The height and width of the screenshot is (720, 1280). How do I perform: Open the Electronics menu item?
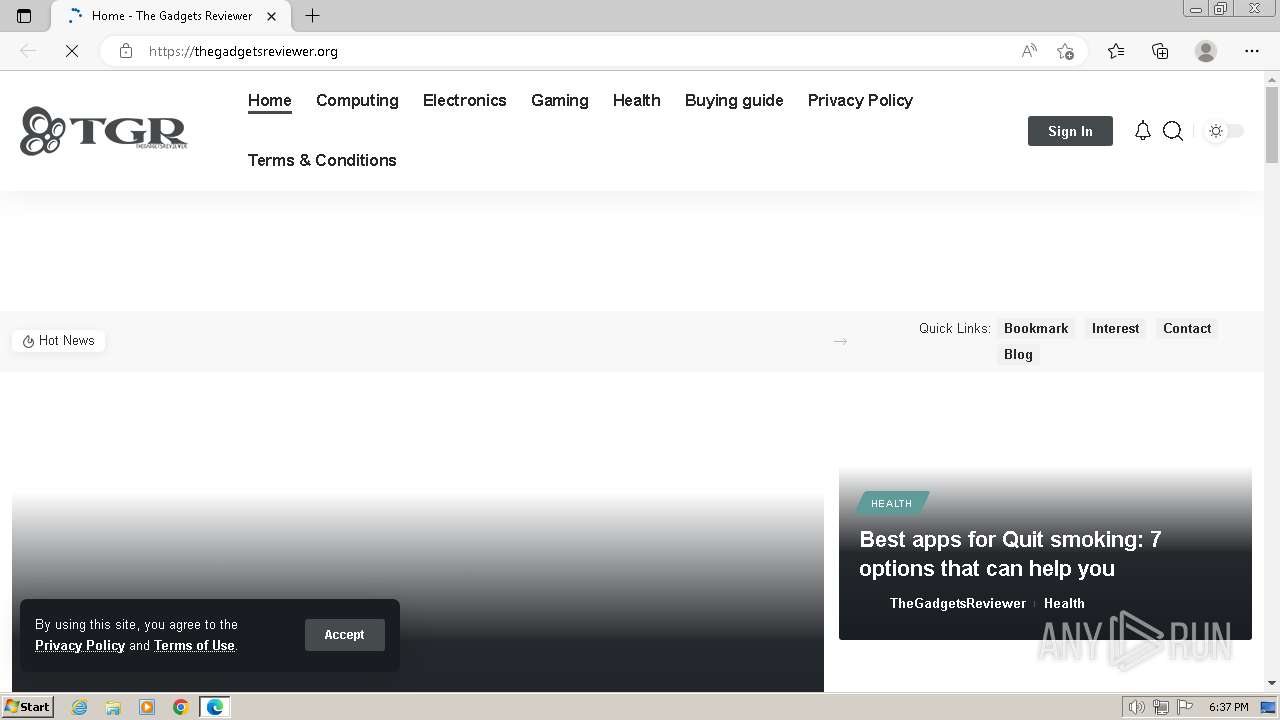tap(465, 100)
